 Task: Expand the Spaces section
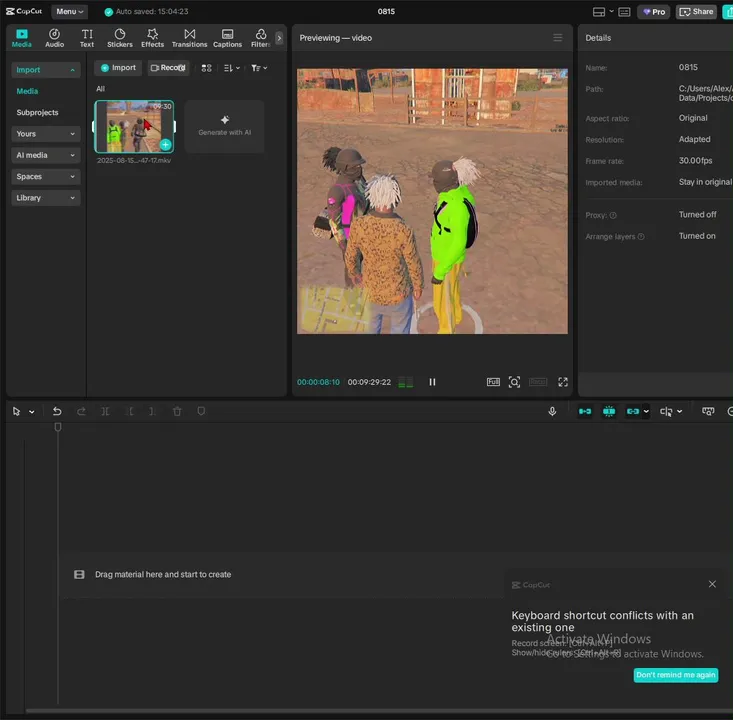45,176
